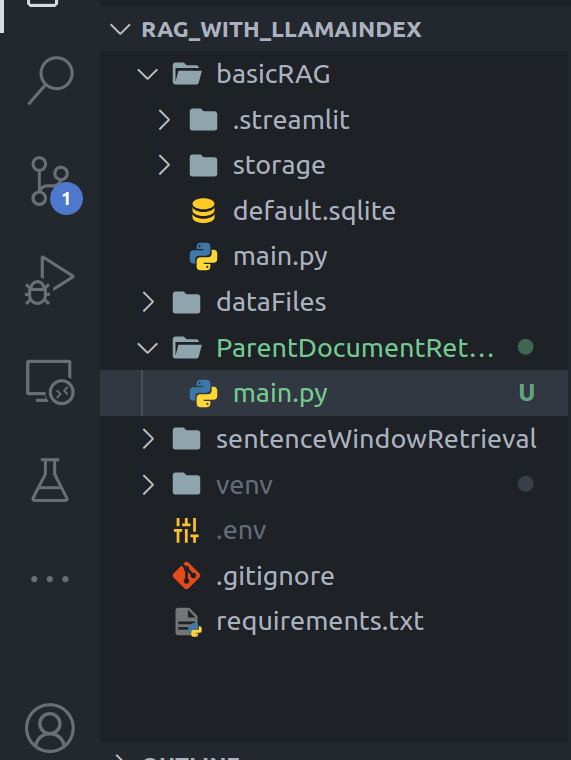The width and height of the screenshot is (571, 760).
Task: Click green modified dot on ParentDocumentRet...
Action: (525, 347)
